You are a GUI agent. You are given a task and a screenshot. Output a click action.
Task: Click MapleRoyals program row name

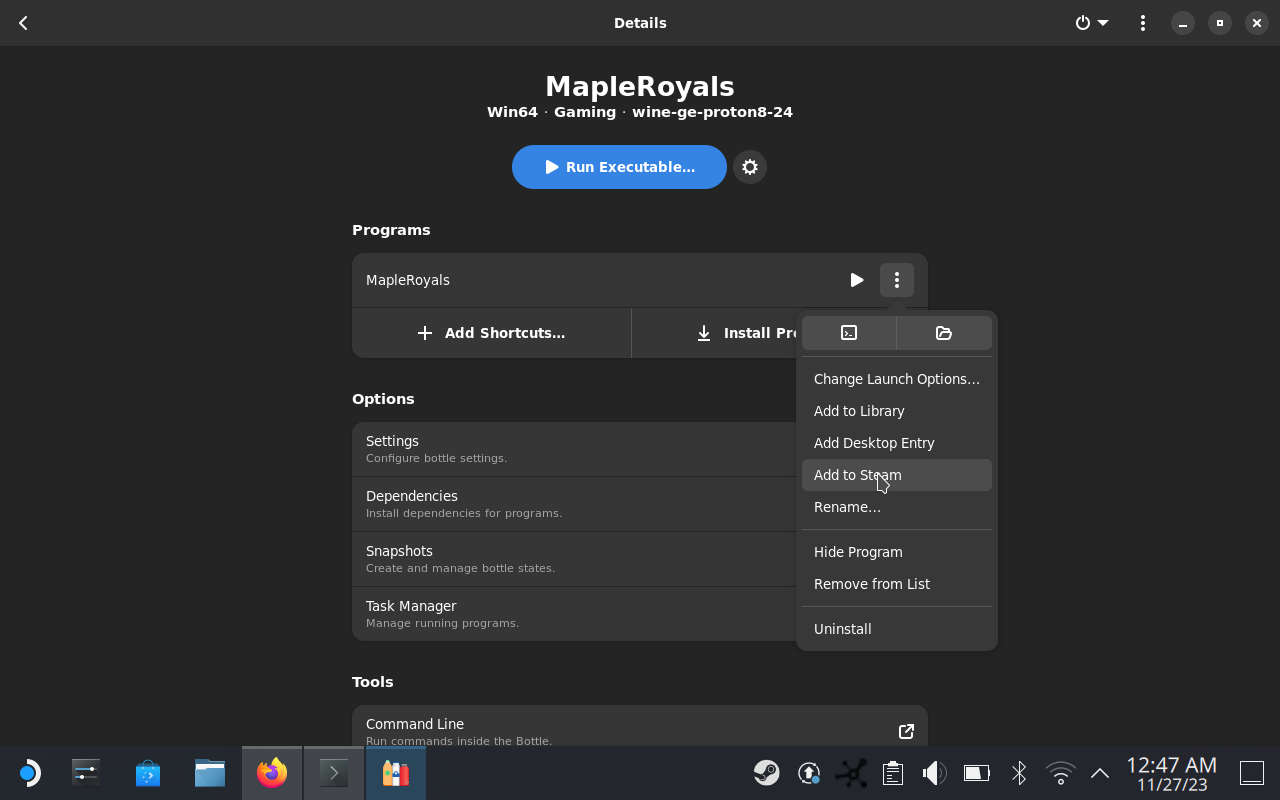click(408, 280)
